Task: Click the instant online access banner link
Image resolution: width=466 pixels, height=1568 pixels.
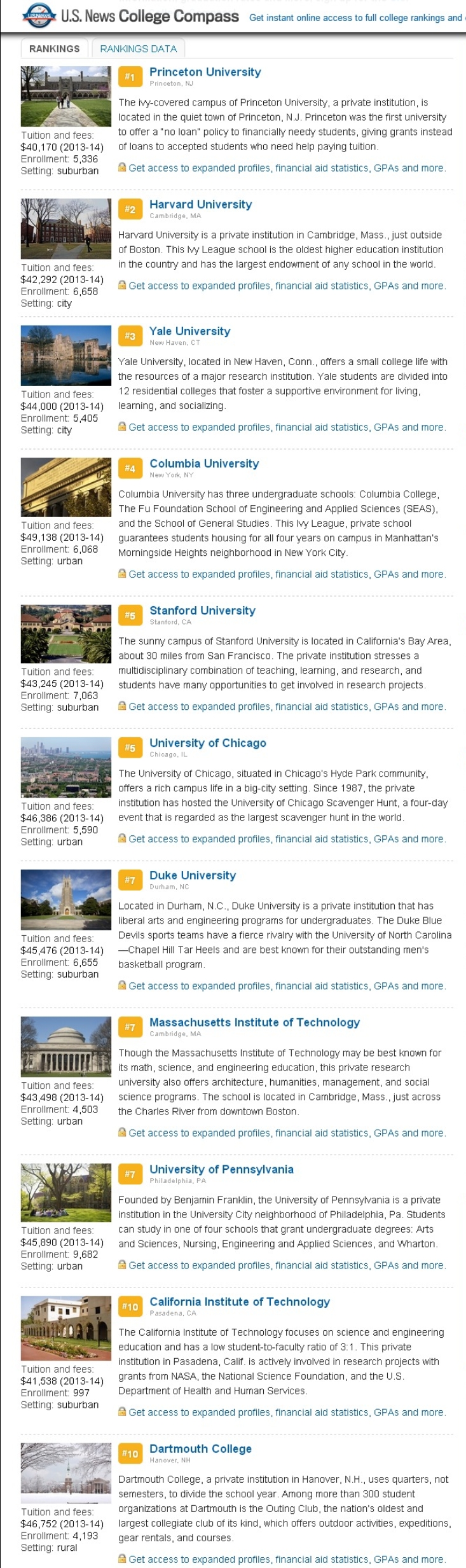Action: 355,18
